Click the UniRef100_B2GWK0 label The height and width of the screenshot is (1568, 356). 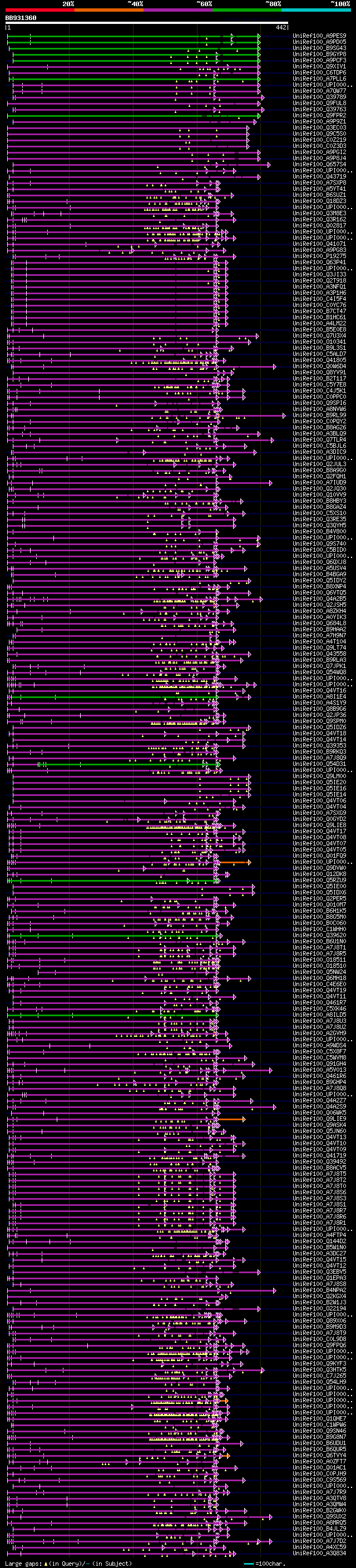point(319,1510)
